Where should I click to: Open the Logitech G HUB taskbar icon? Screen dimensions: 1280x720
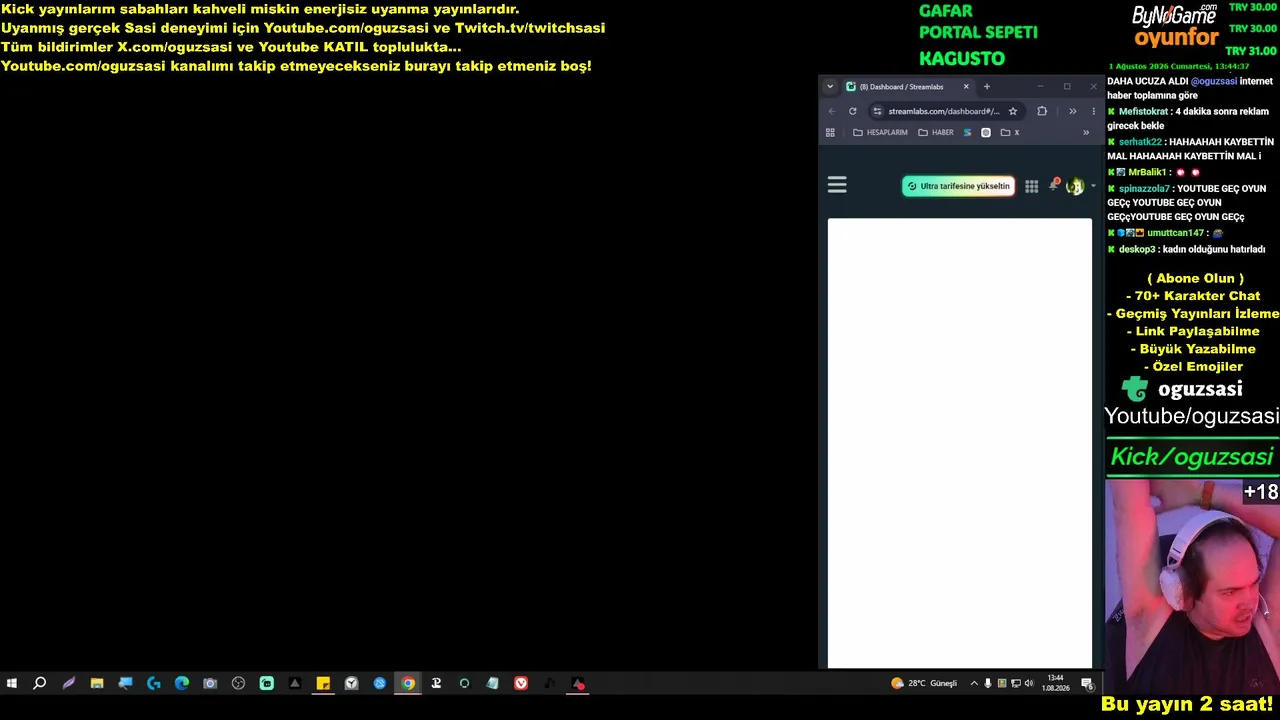[x=153, y=684]
